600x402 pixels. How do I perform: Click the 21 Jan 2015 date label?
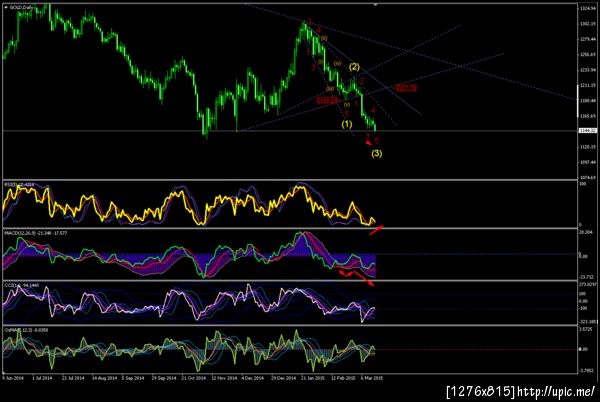tap(313, 378)
